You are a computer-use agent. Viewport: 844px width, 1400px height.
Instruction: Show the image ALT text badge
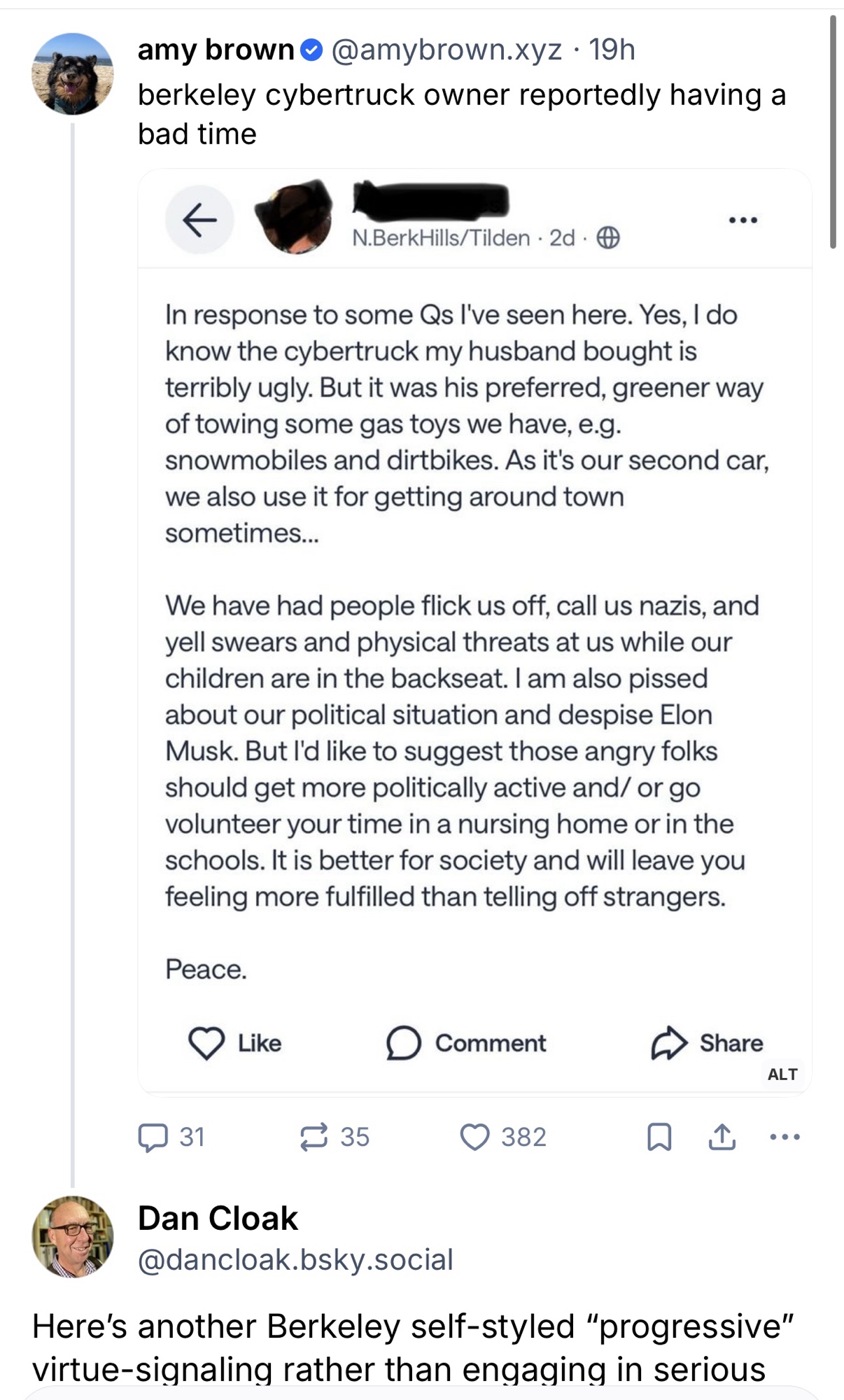(782, 1074)
